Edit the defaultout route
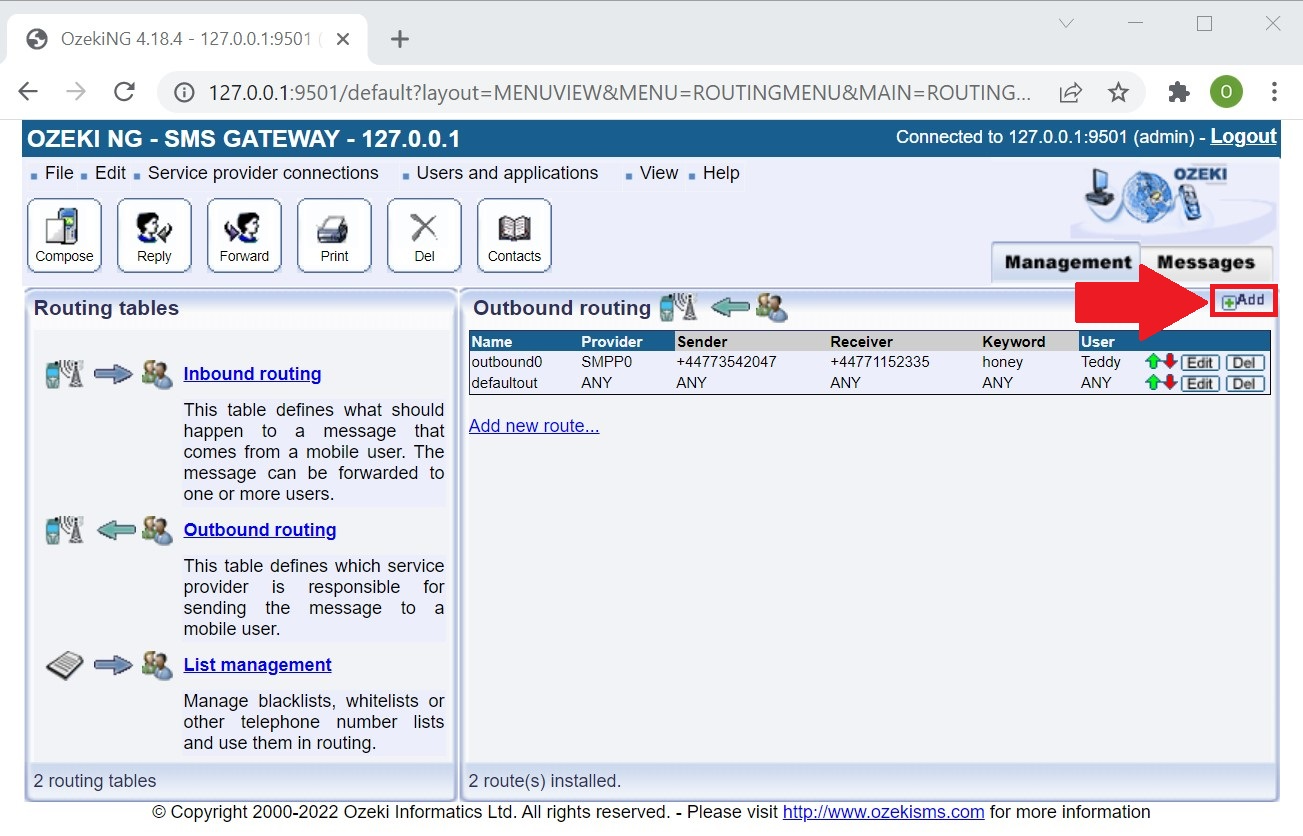The image size is (1303, 836). 1200,383
